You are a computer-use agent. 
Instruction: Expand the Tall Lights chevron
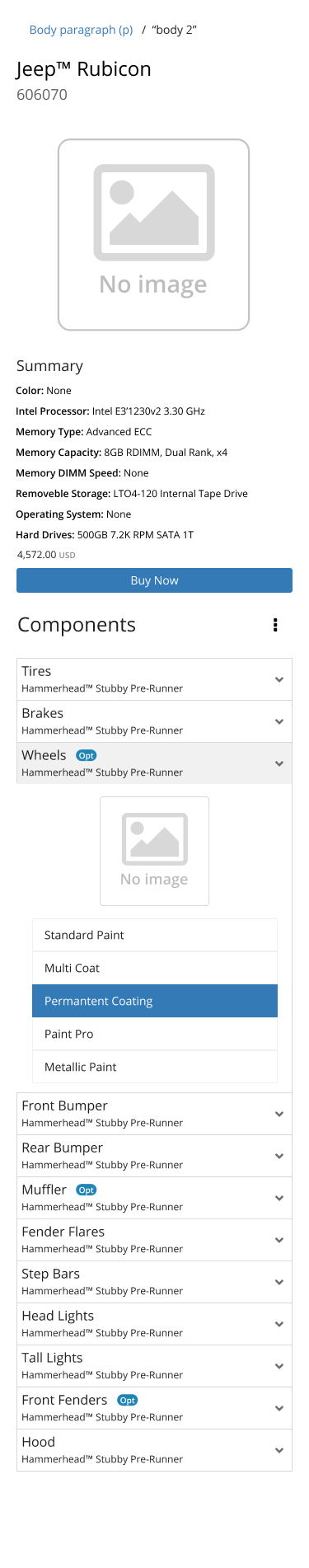[279, 1366]
